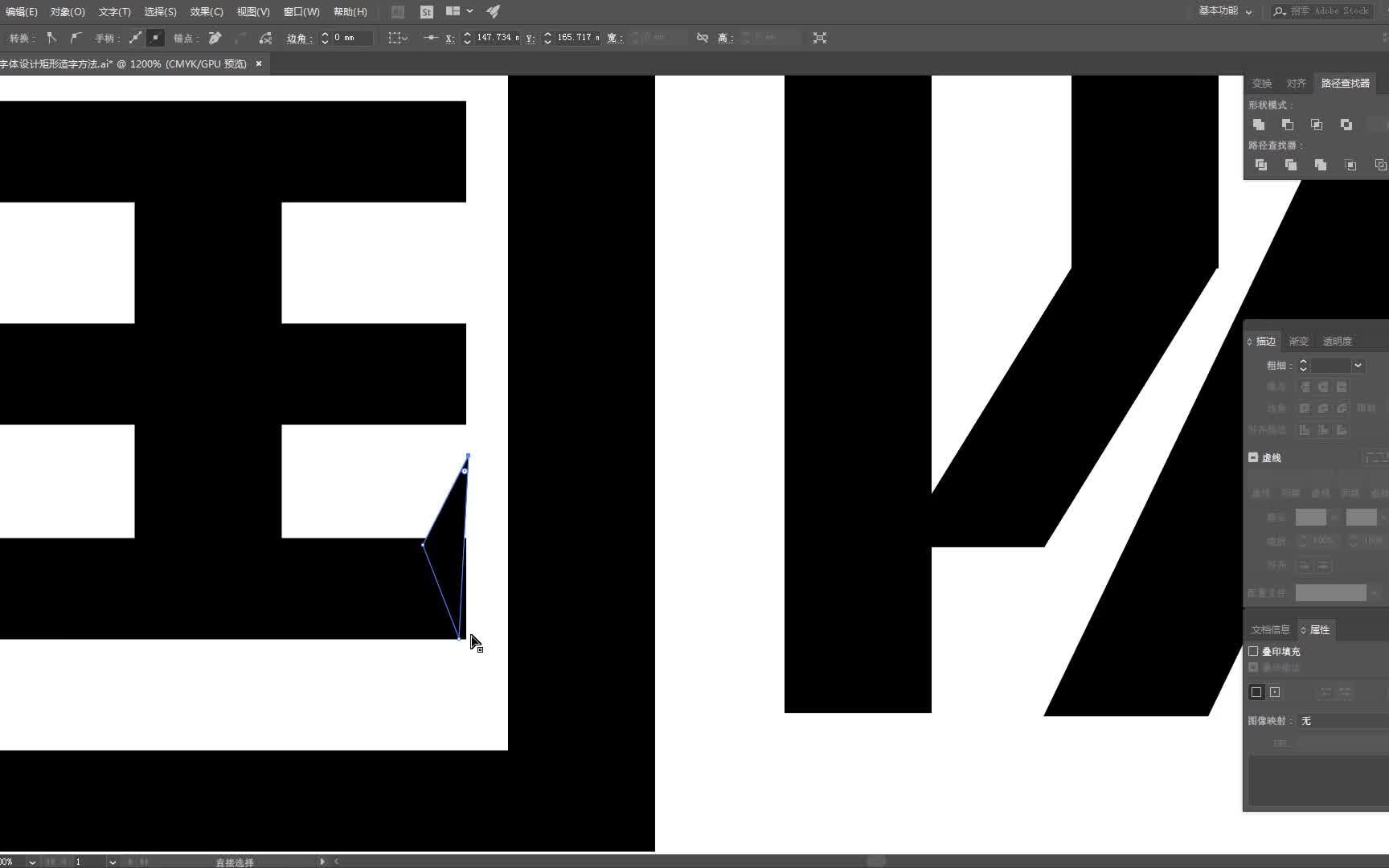Open the 对象(O) menu
The width and height of the screenshot is (1389, 868).
point(68,11)
